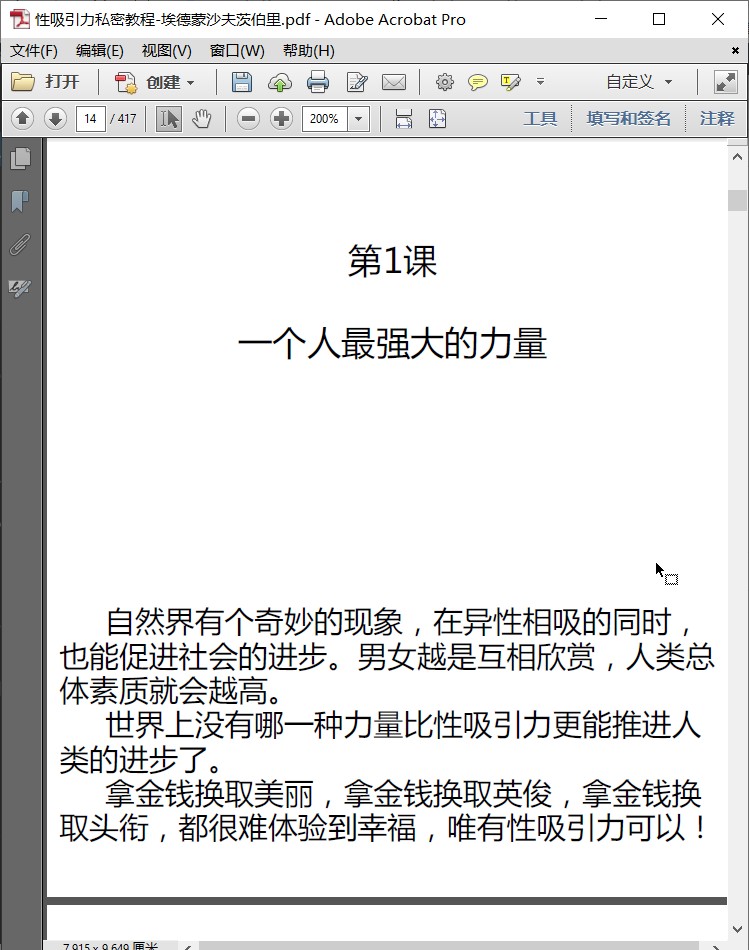Go to the previous page arrow
The image size is (749, 950).
tap(22, 118)
